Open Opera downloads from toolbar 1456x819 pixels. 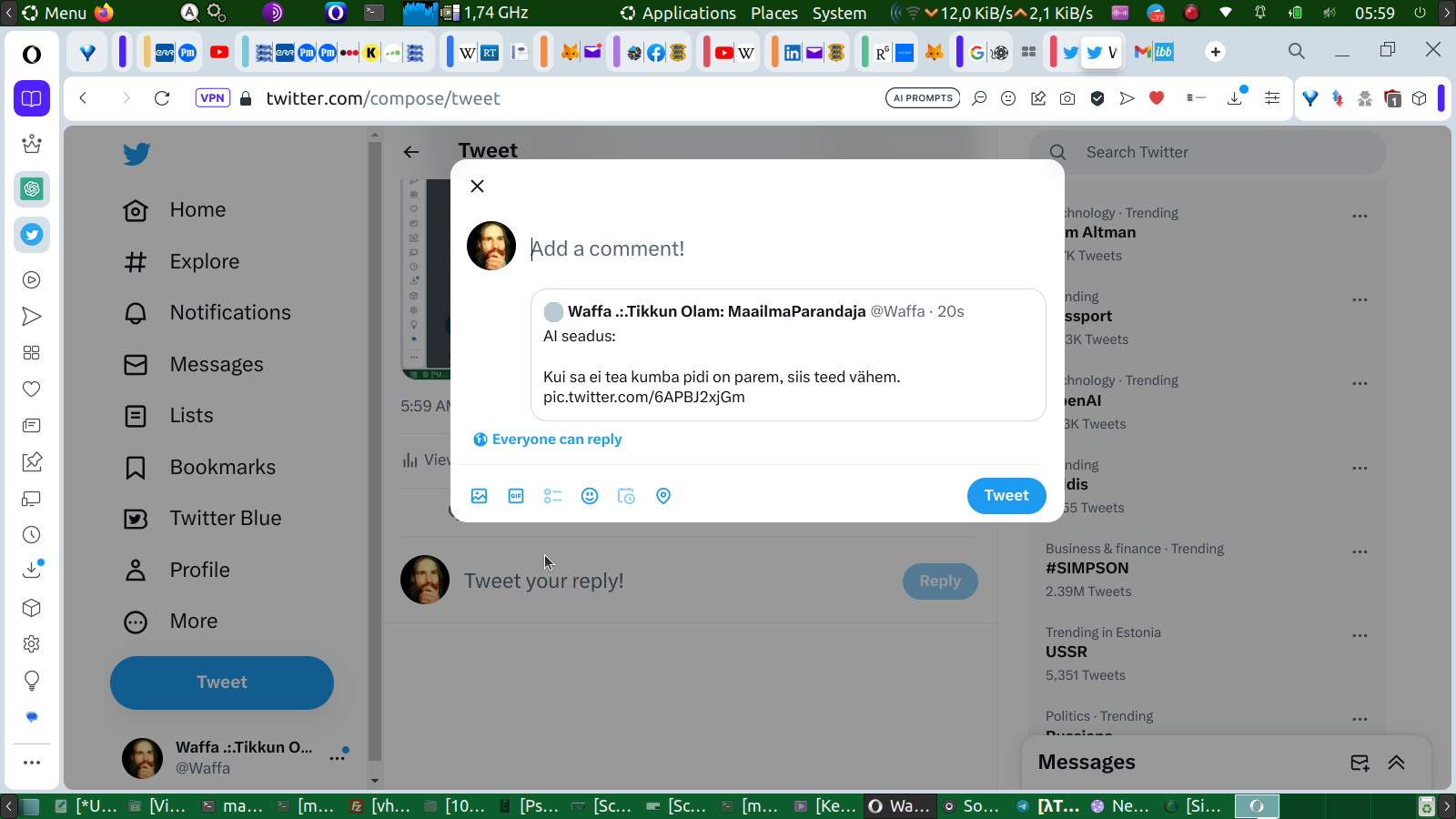click(x=1236, y=97)
